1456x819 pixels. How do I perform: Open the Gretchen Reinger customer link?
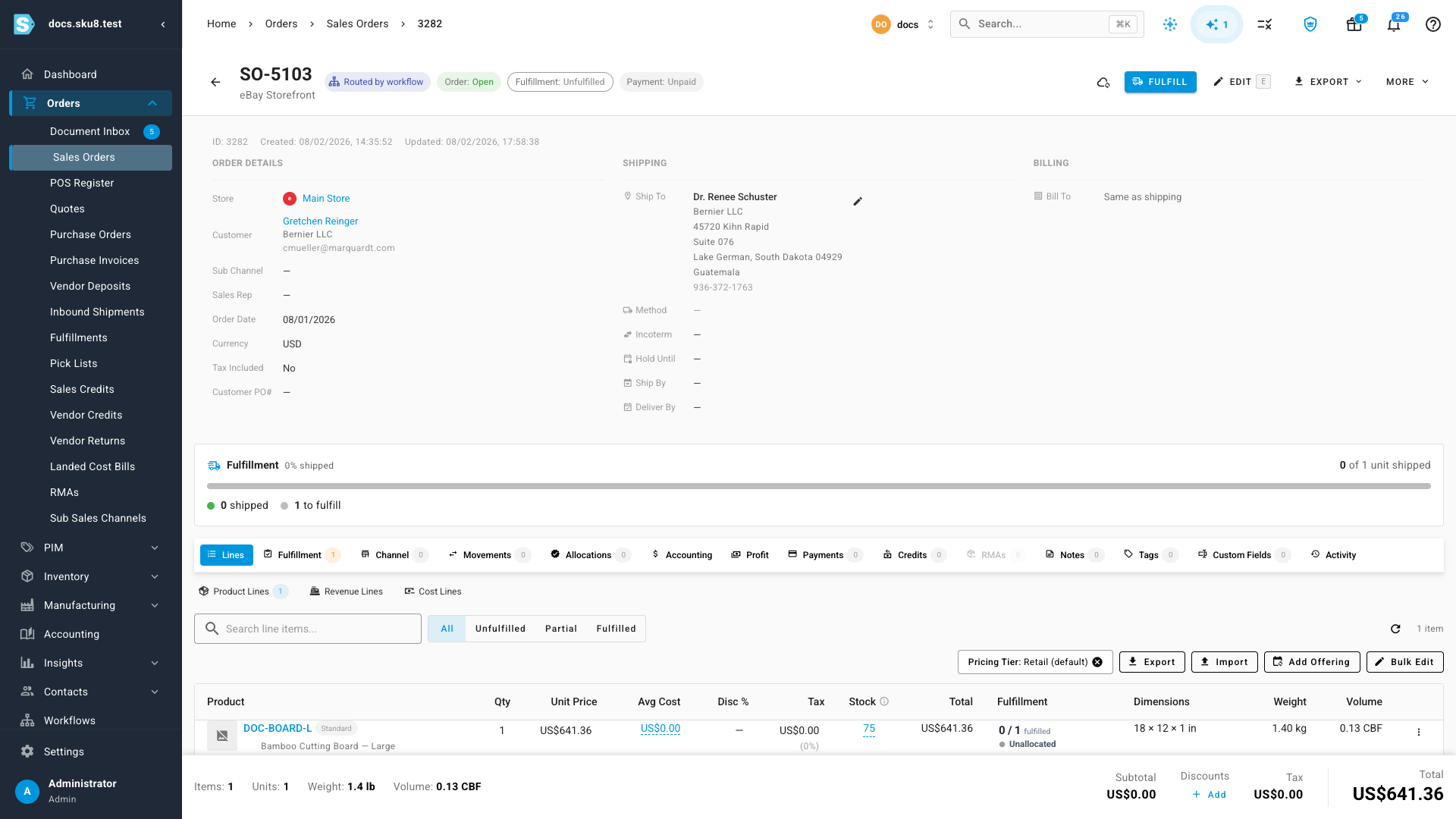click(x=320, y=221)
